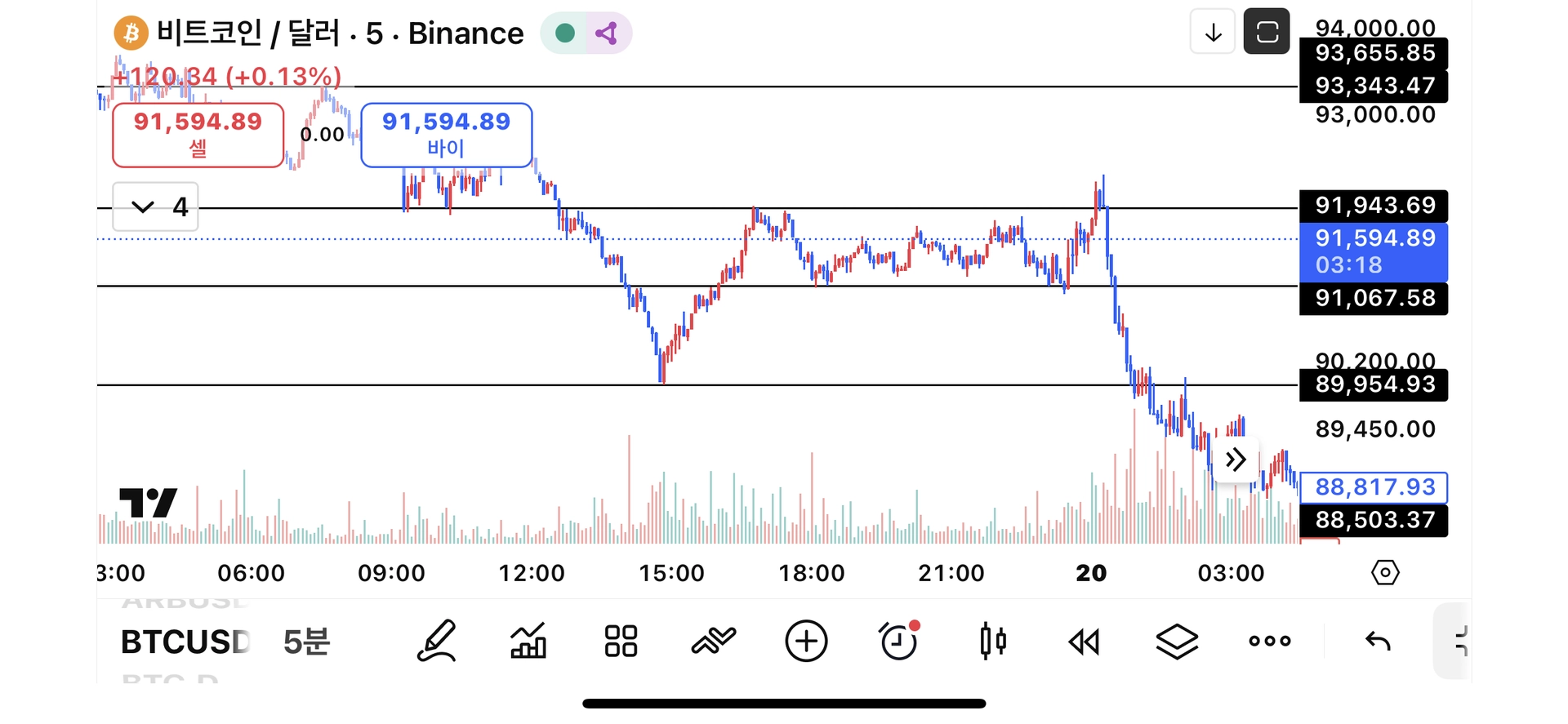Toggle the fullscreen button at top right

[1267, 32]
